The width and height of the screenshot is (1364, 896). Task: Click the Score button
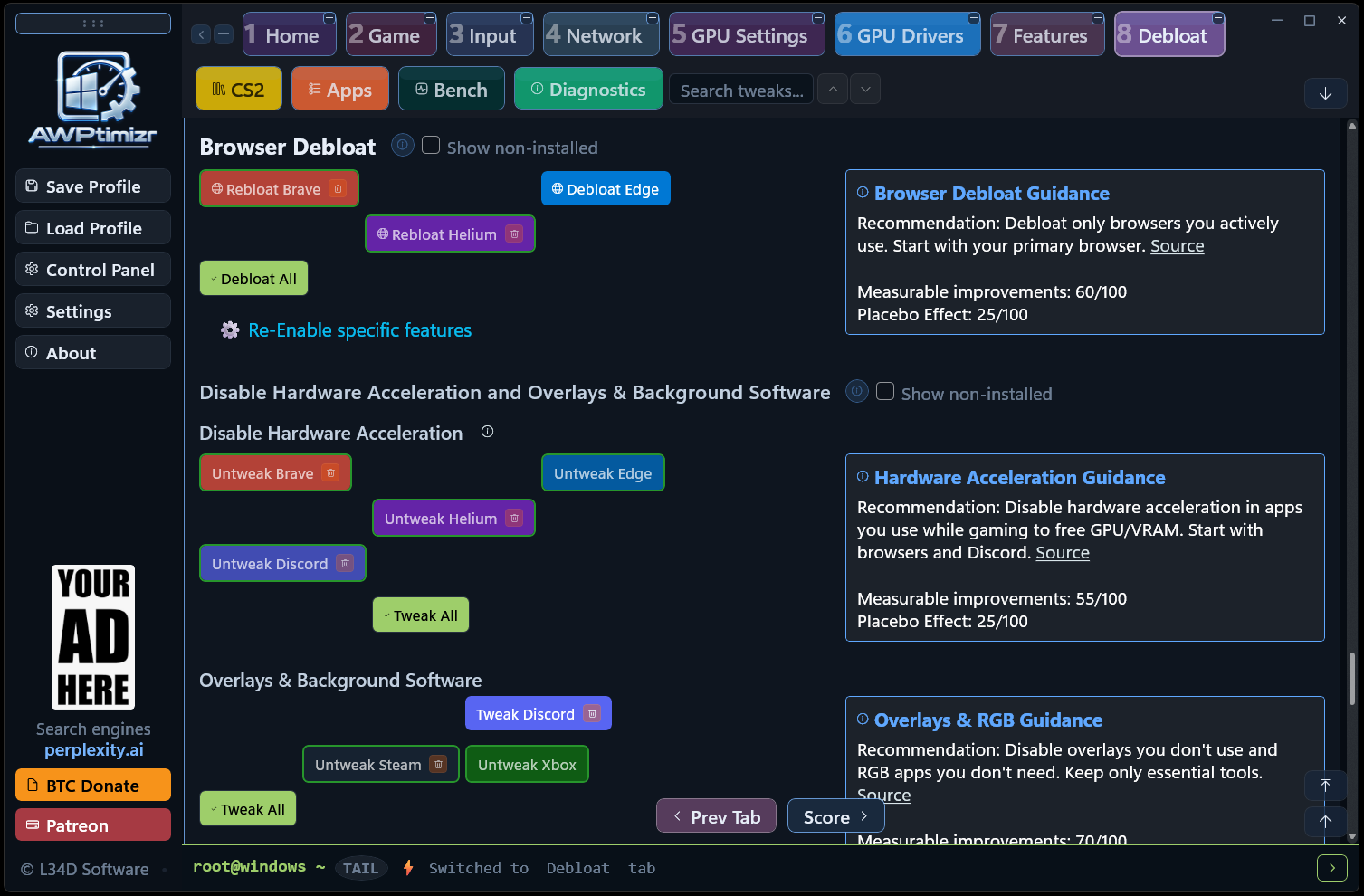(835, 815)
